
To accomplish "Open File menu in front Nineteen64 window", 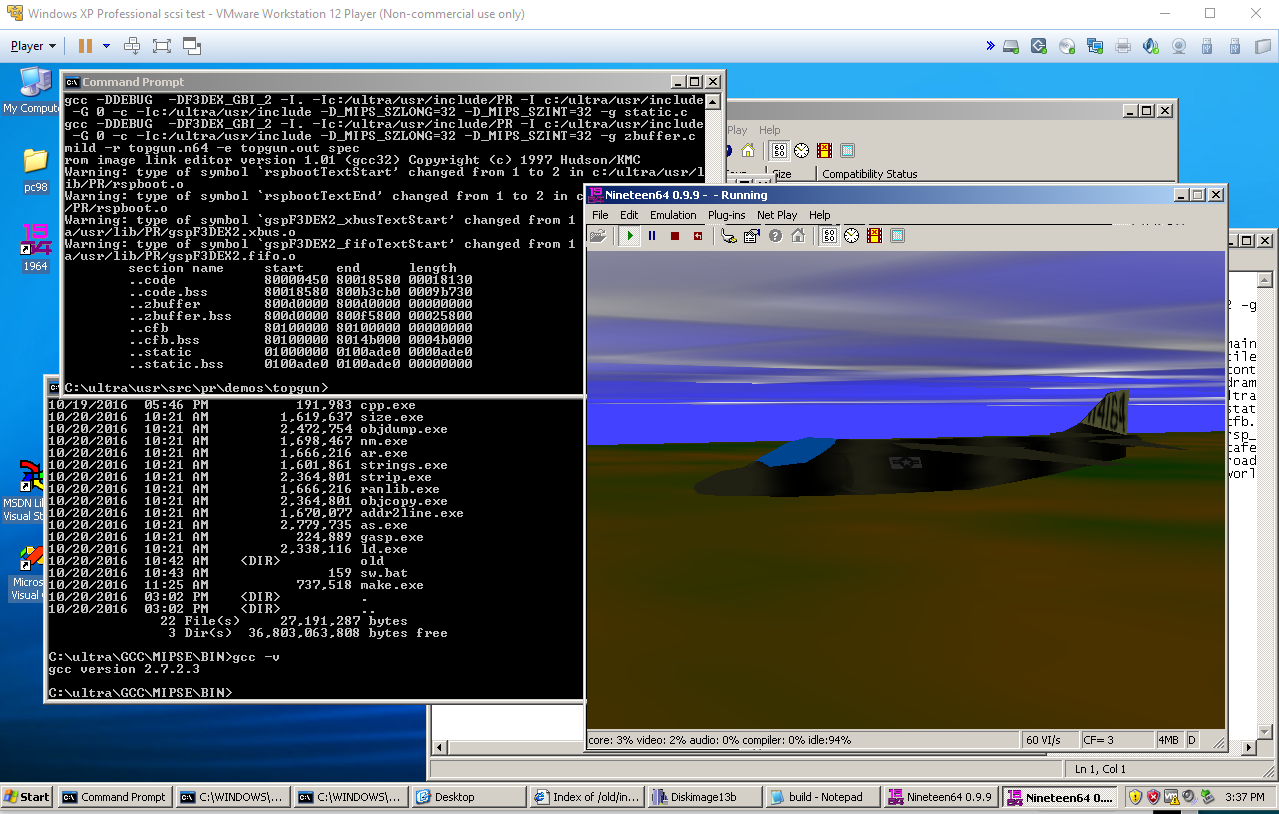I will pyautogui.click(x=600, y=215).
